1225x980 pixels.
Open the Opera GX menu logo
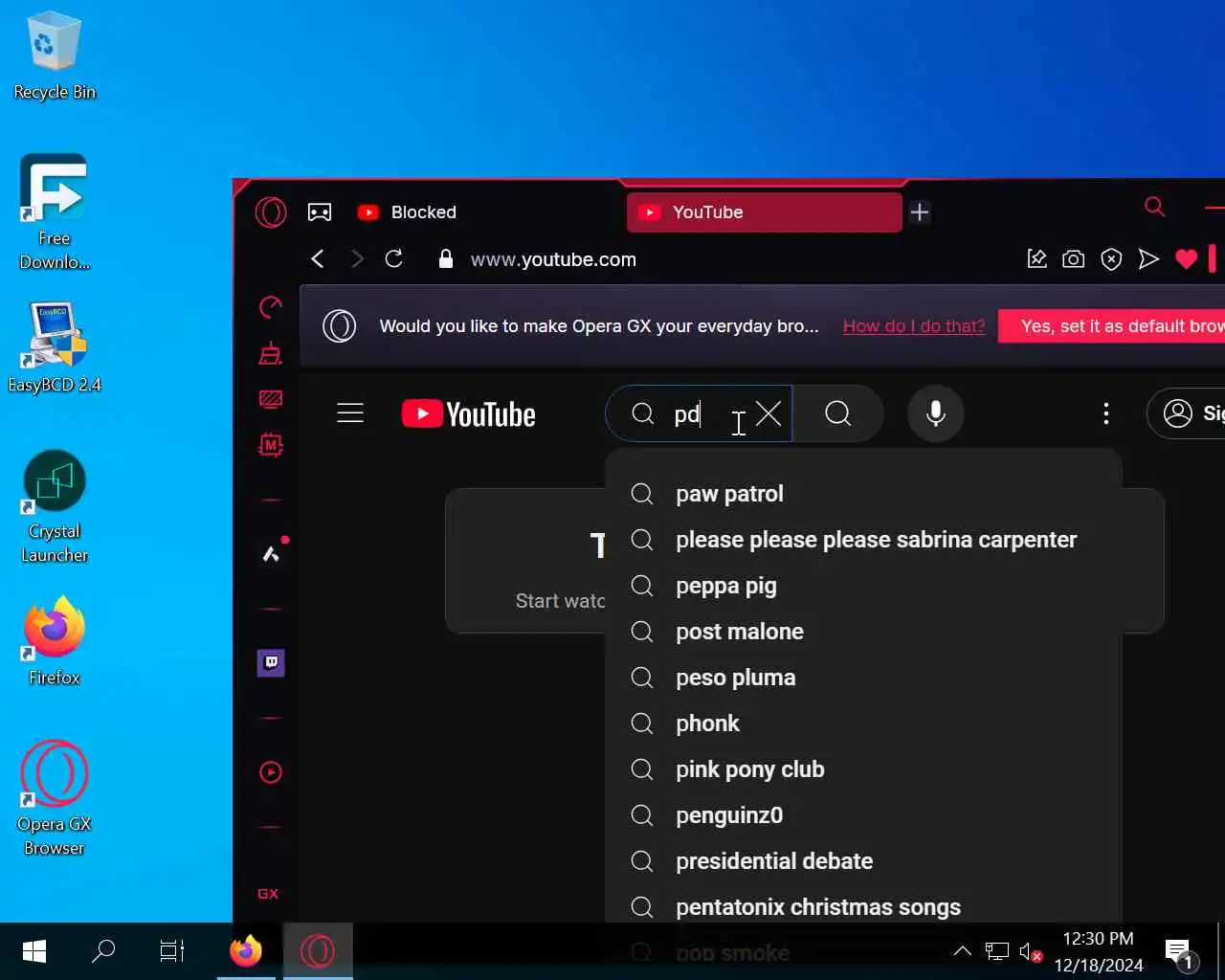[271, 212]
